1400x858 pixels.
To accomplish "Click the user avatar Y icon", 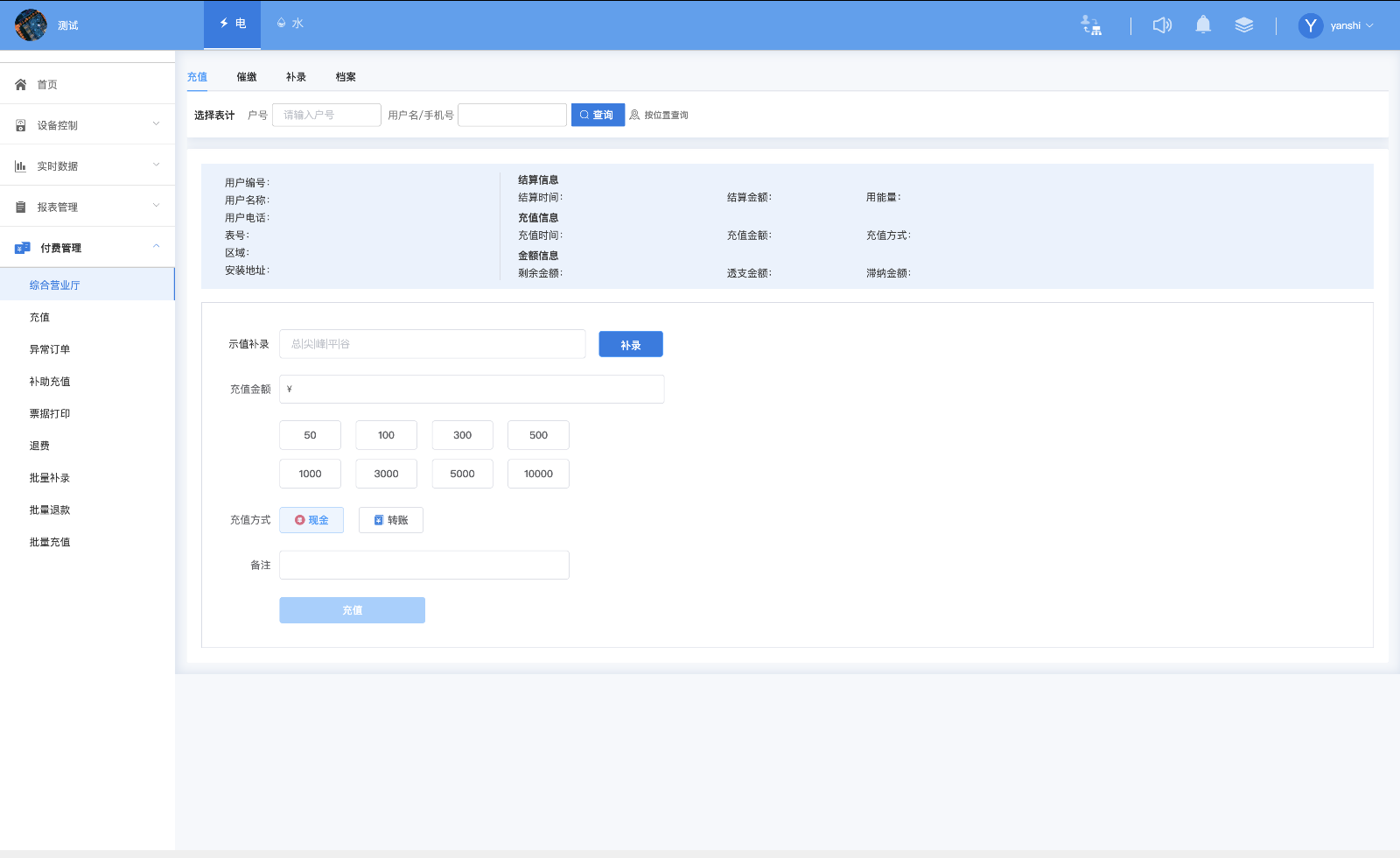I will click(x=1310, y=25).
